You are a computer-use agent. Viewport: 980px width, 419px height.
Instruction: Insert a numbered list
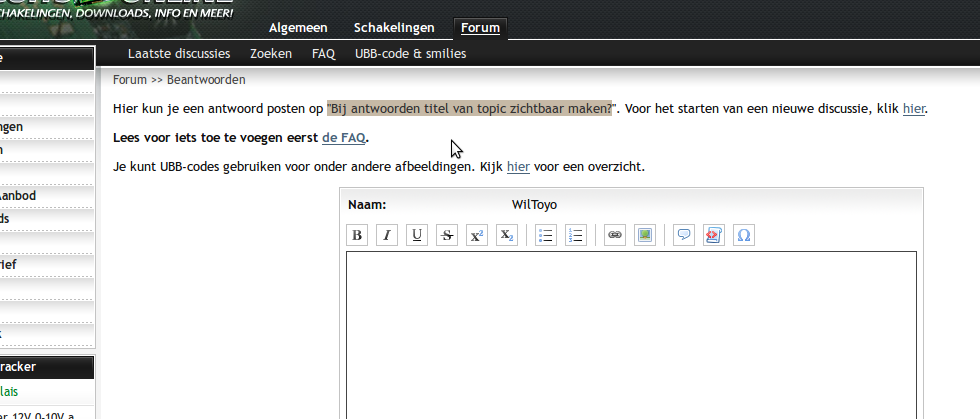pyautogui.click(x=575, y=235)
